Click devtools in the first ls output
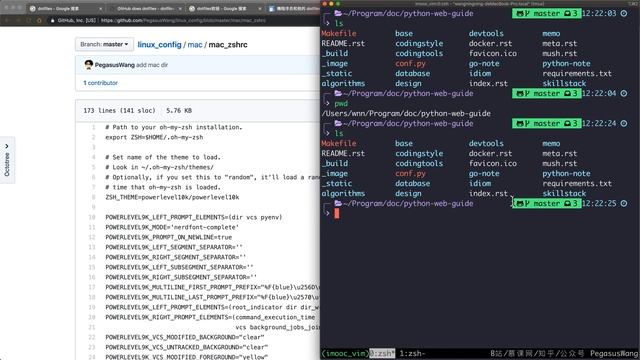The height and width of the screenshot is (360, 640). click(x=486, y=33)
